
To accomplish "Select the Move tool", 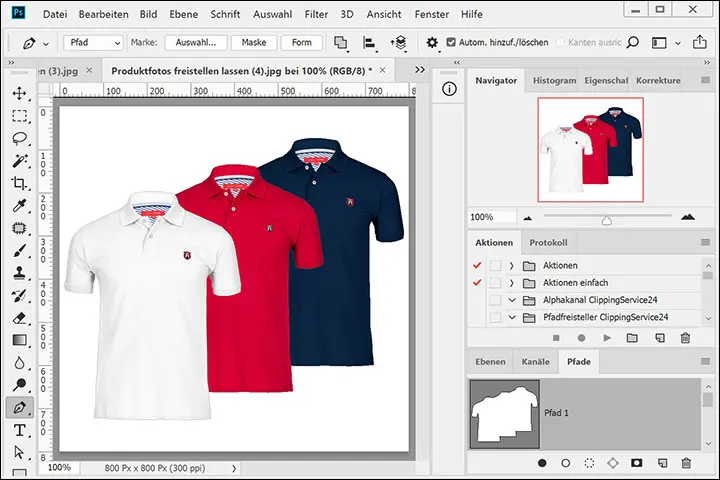I will click(19, 93).
